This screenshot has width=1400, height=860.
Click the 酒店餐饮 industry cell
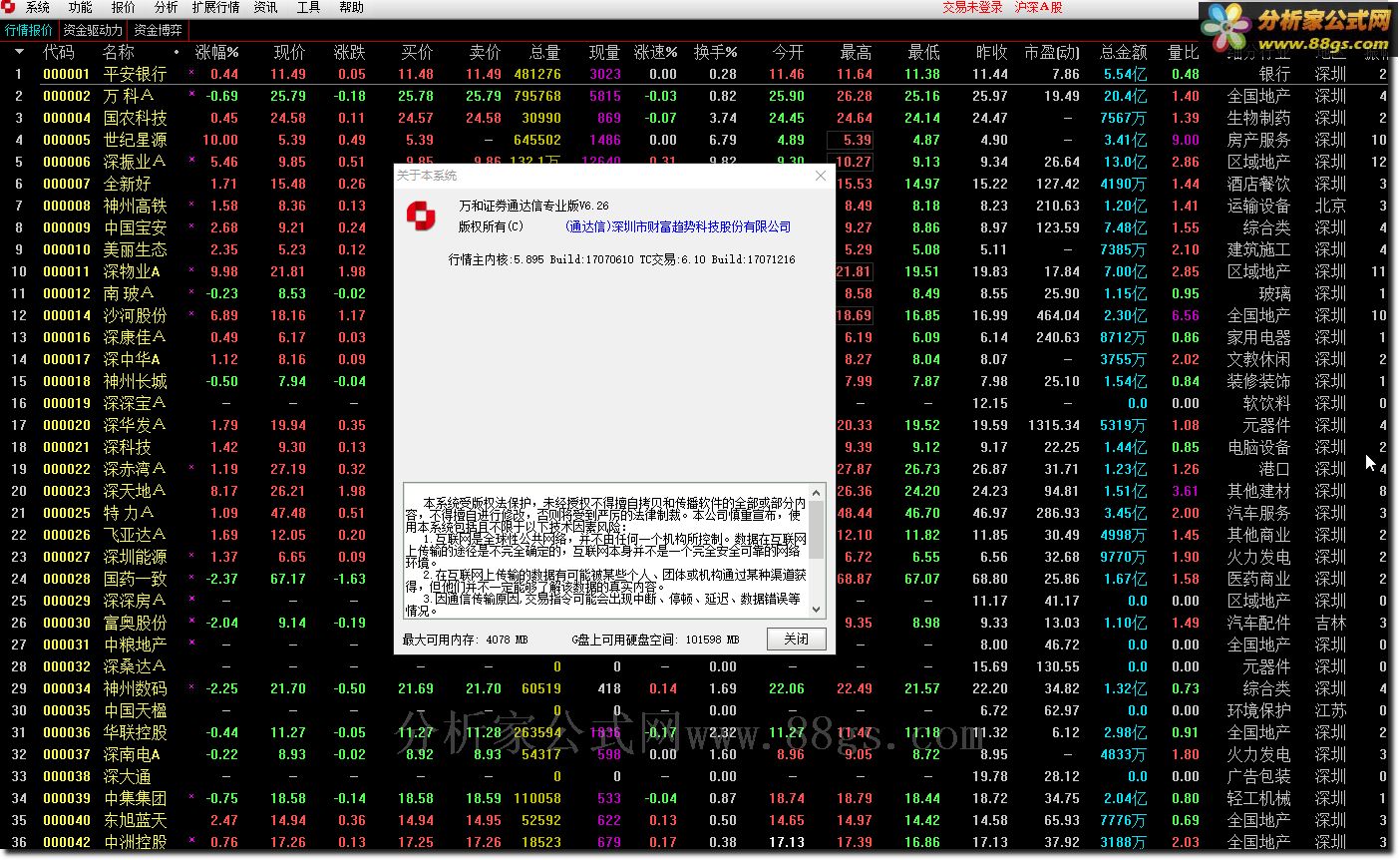(x=1258, y=184)
